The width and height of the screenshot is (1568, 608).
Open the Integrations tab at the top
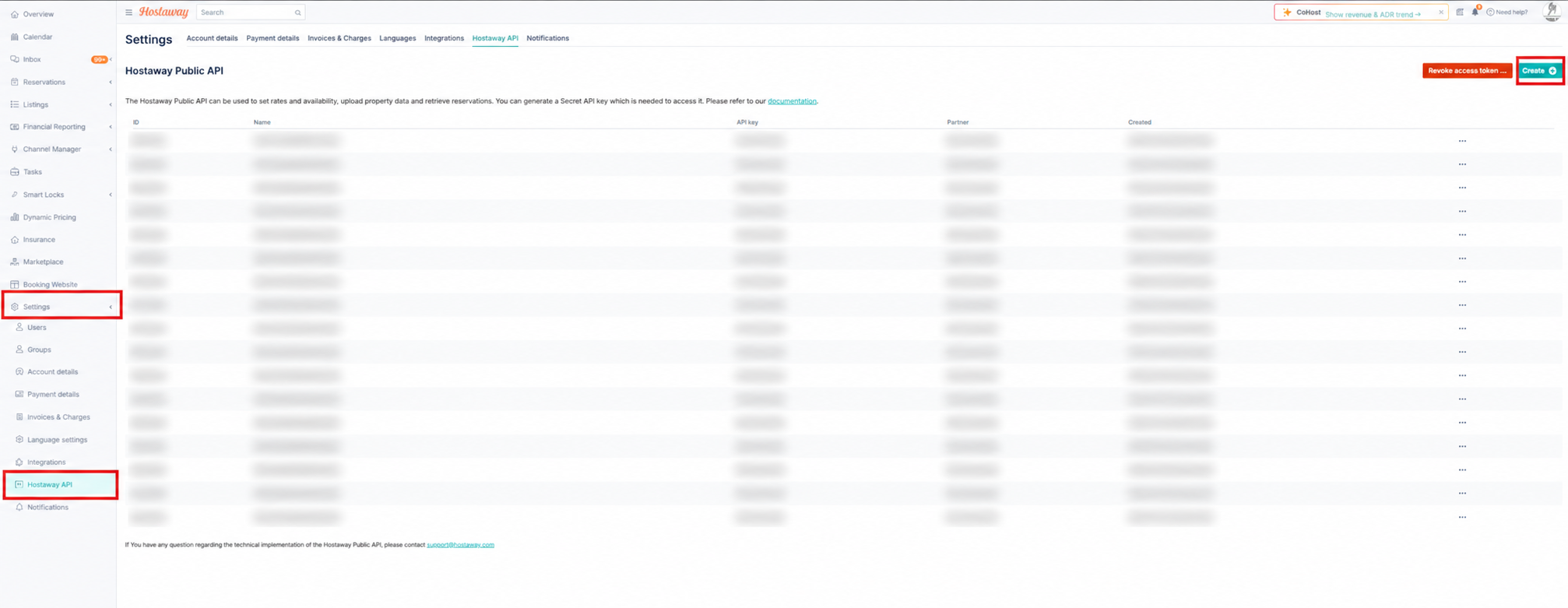pyautogui.click(x=444, y=38)
